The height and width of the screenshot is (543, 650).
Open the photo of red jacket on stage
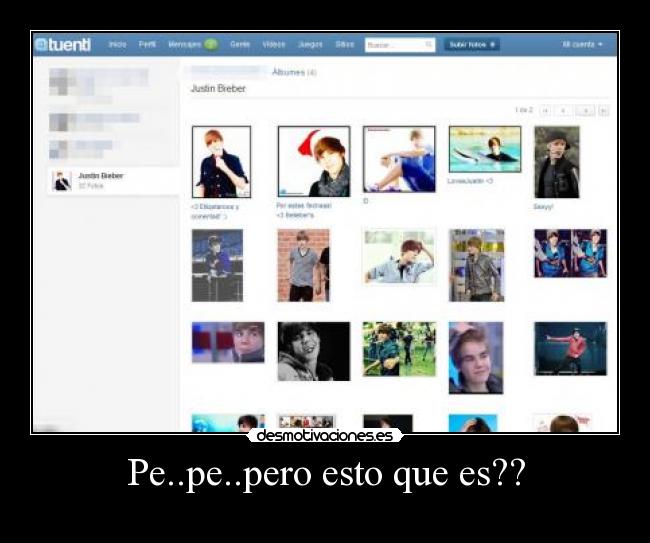coord(570,349)
